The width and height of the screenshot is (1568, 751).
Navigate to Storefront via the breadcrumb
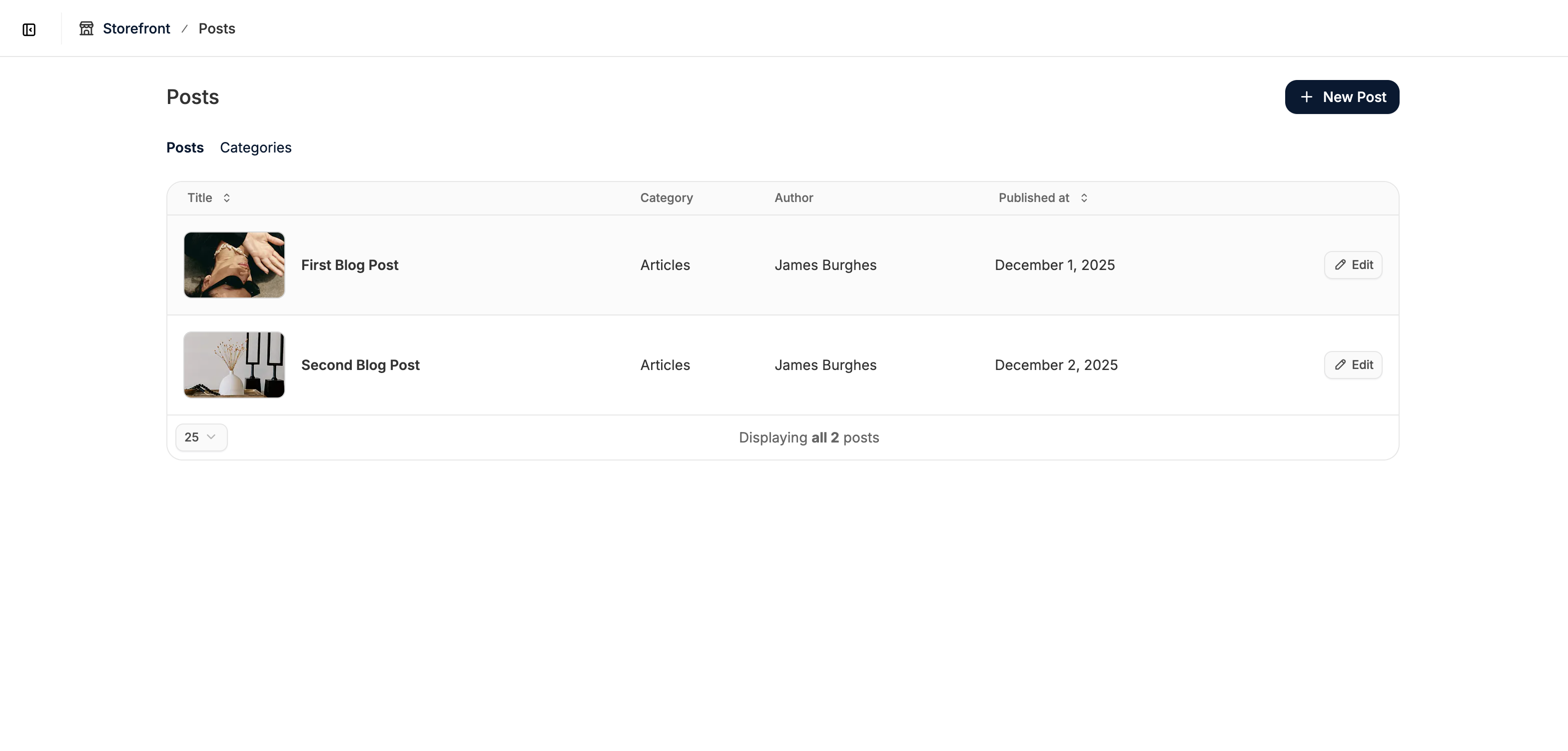point(136,28)
